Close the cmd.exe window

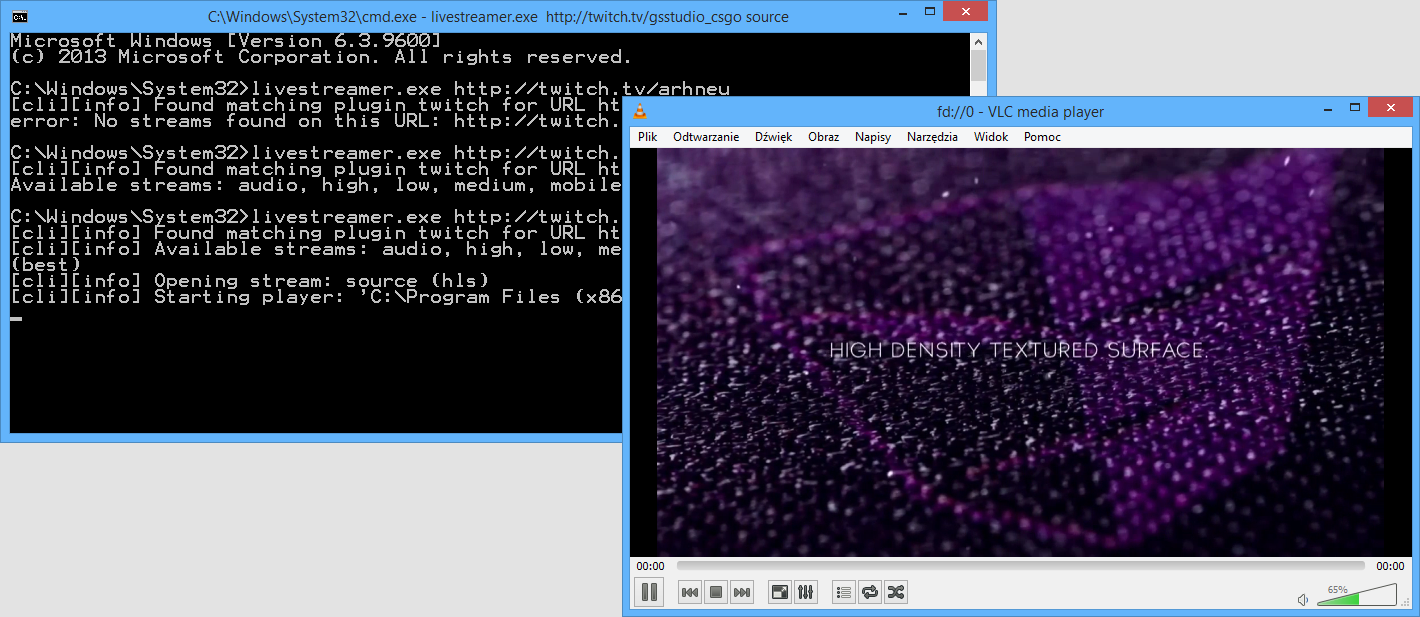tap(964, 13)
